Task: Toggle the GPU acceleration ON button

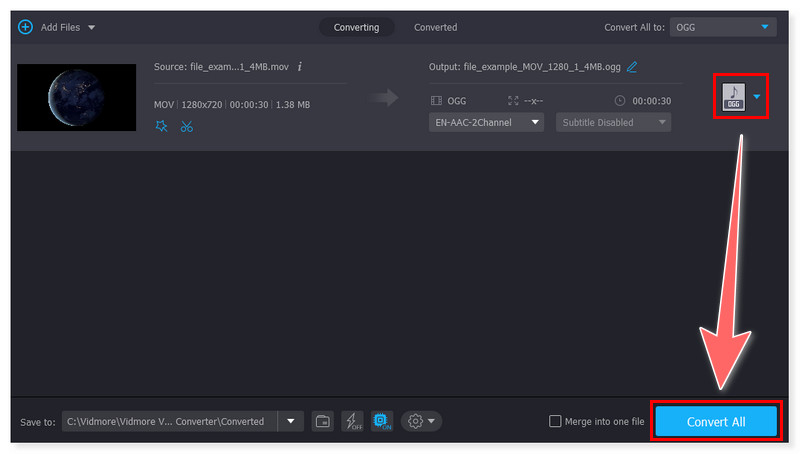Action: click(x=381, y=421)
